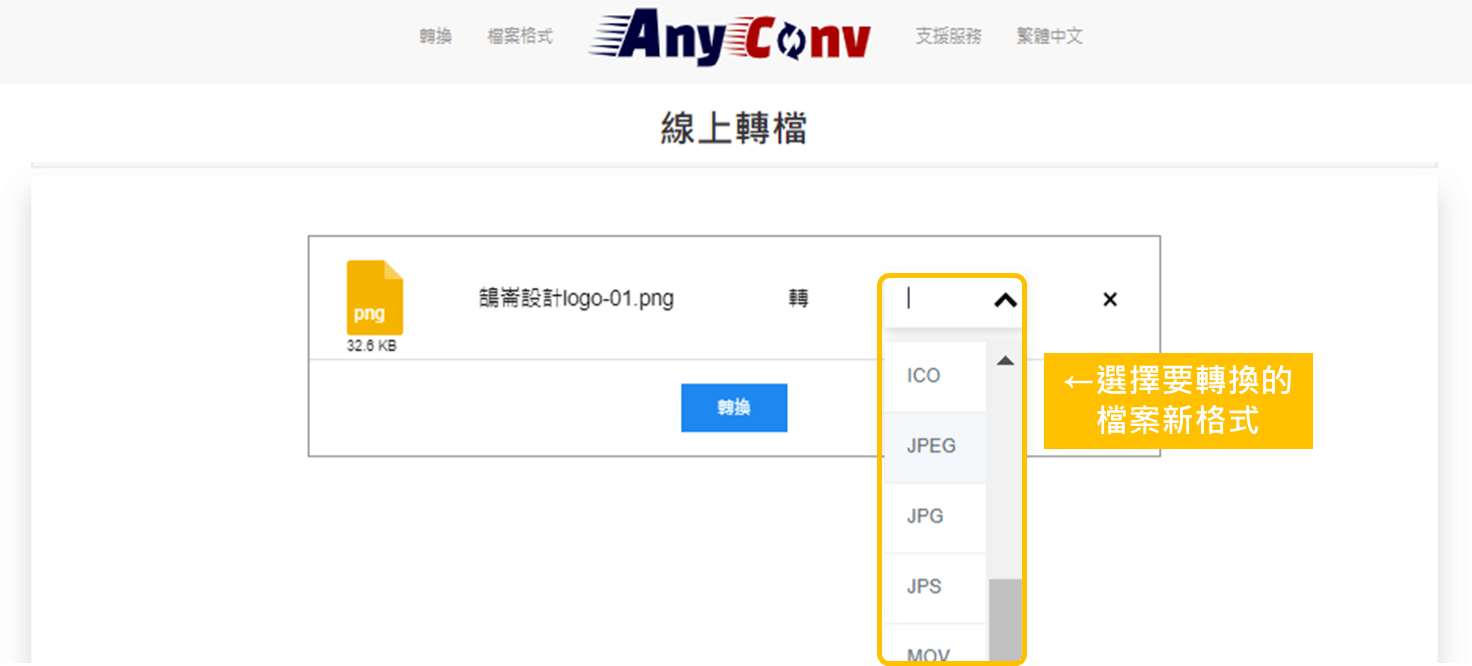Click the orange document thumbnail of the uploaded file

coord(373,298)
